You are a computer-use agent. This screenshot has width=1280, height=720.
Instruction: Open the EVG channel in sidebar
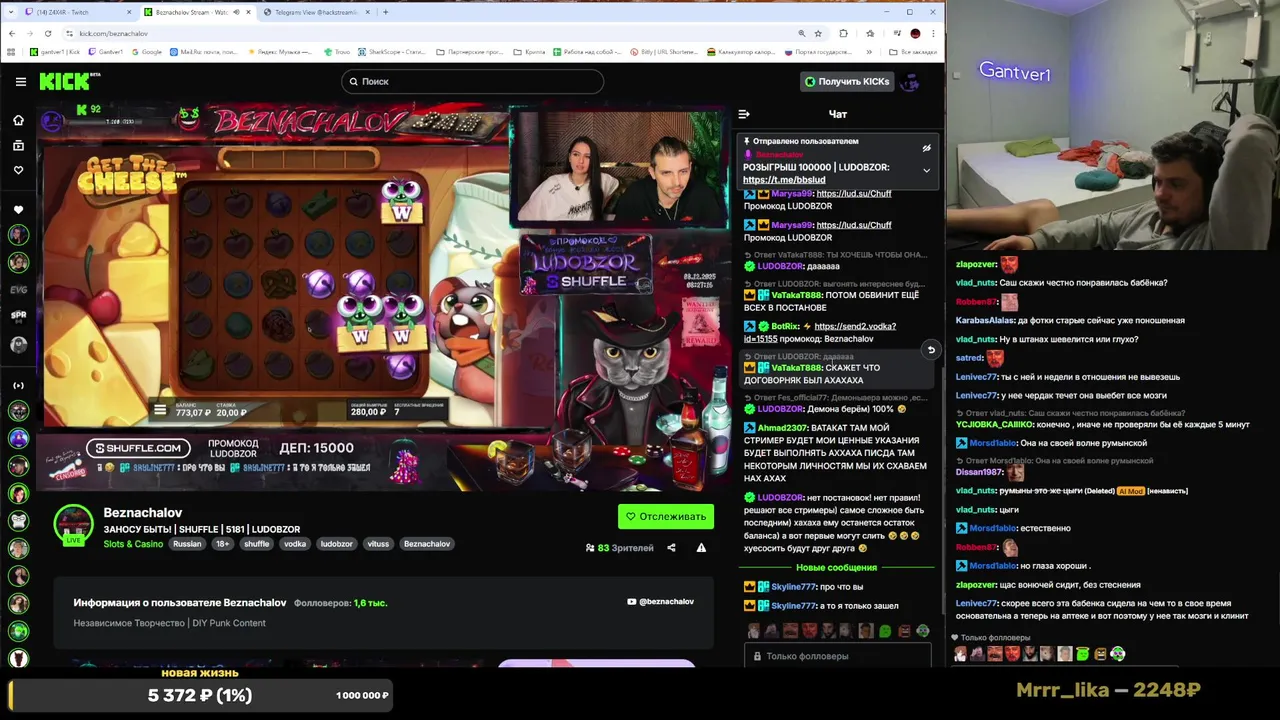pyautogui.click(x=18, y=289)
